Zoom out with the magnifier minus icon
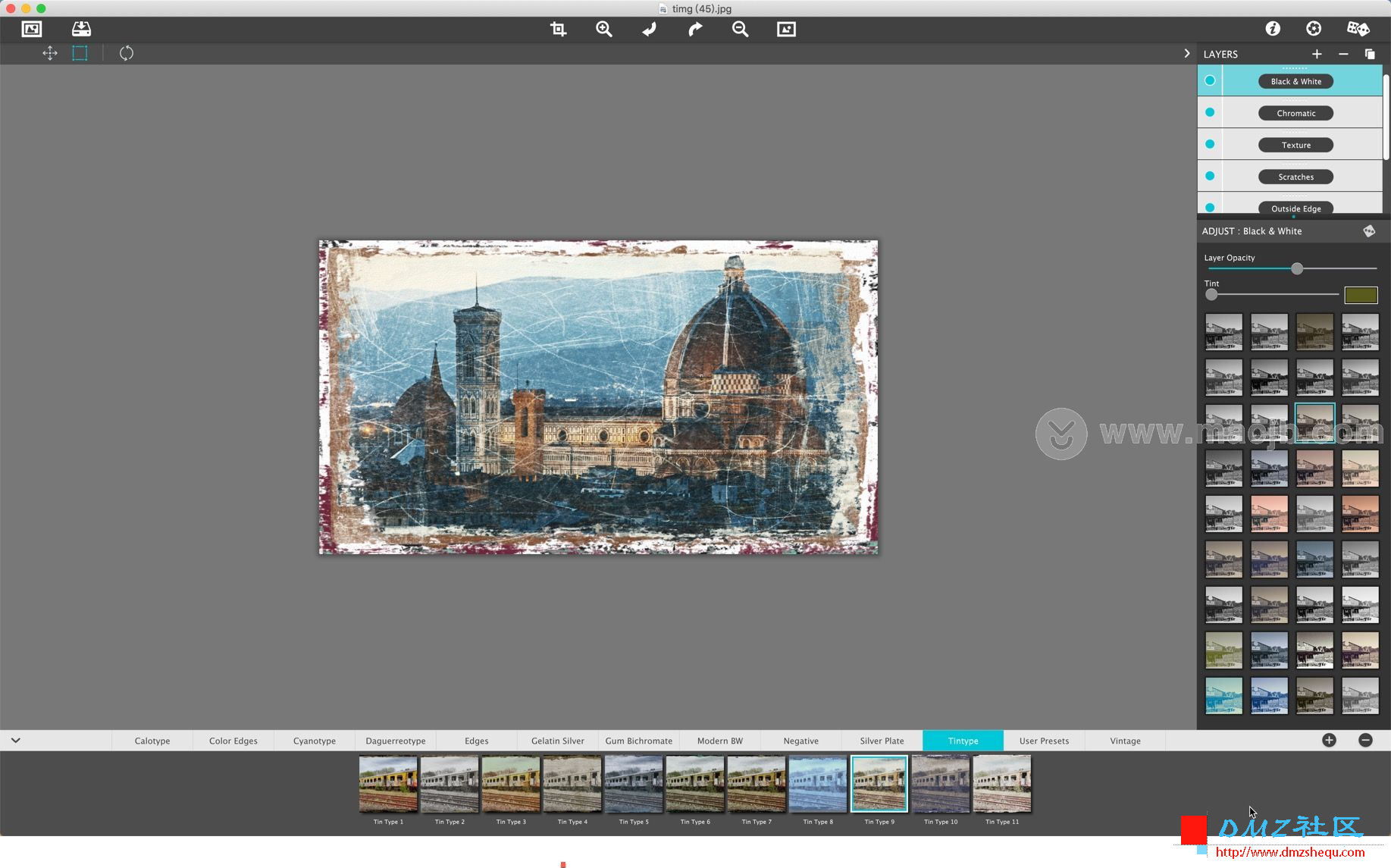The width and height of the screenshot is (1391, 868). tap(741, 29)
